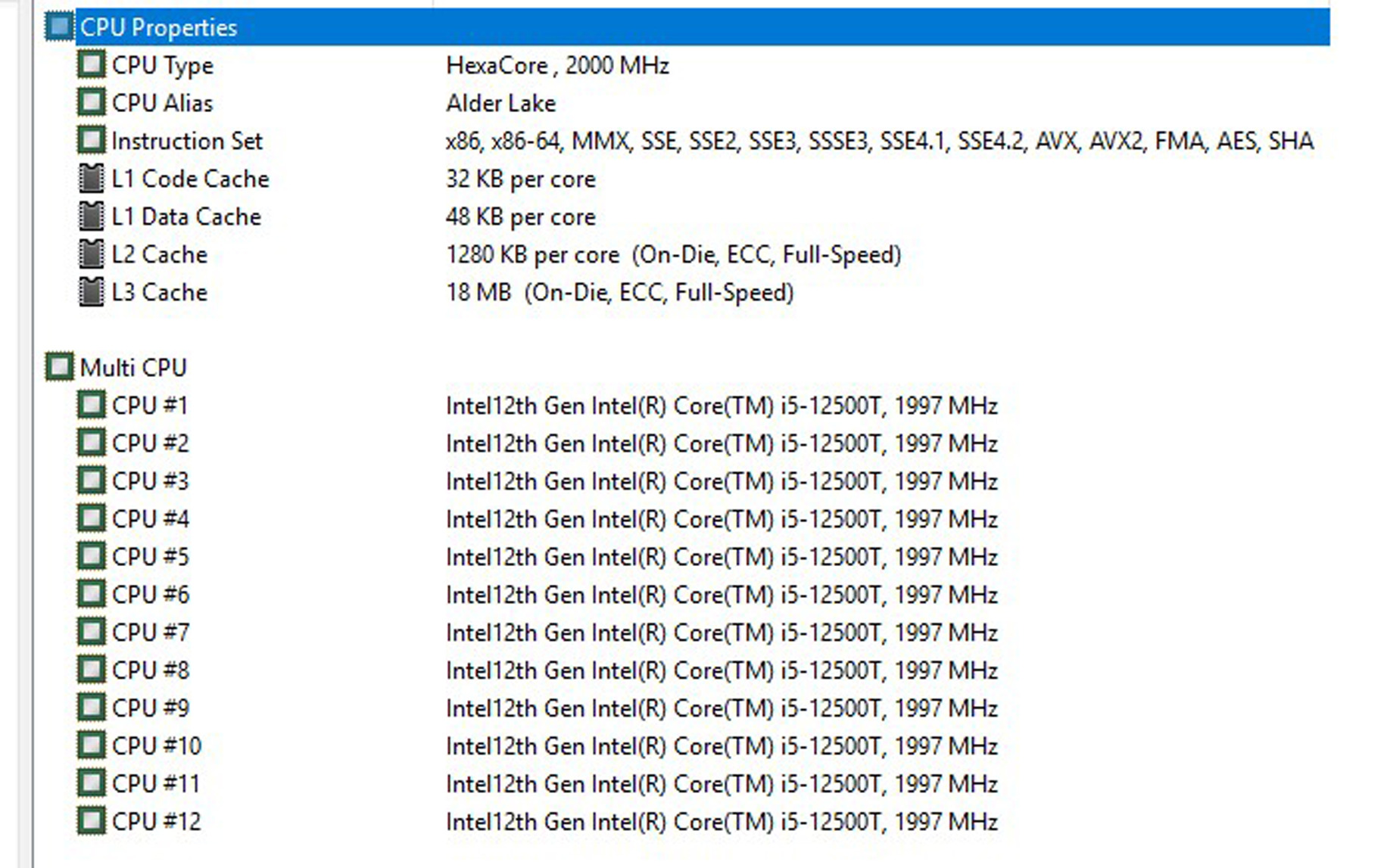This screenshot has height=868, width=1384.
Task: Click the icon beside CPU #7
Action: 92,633
